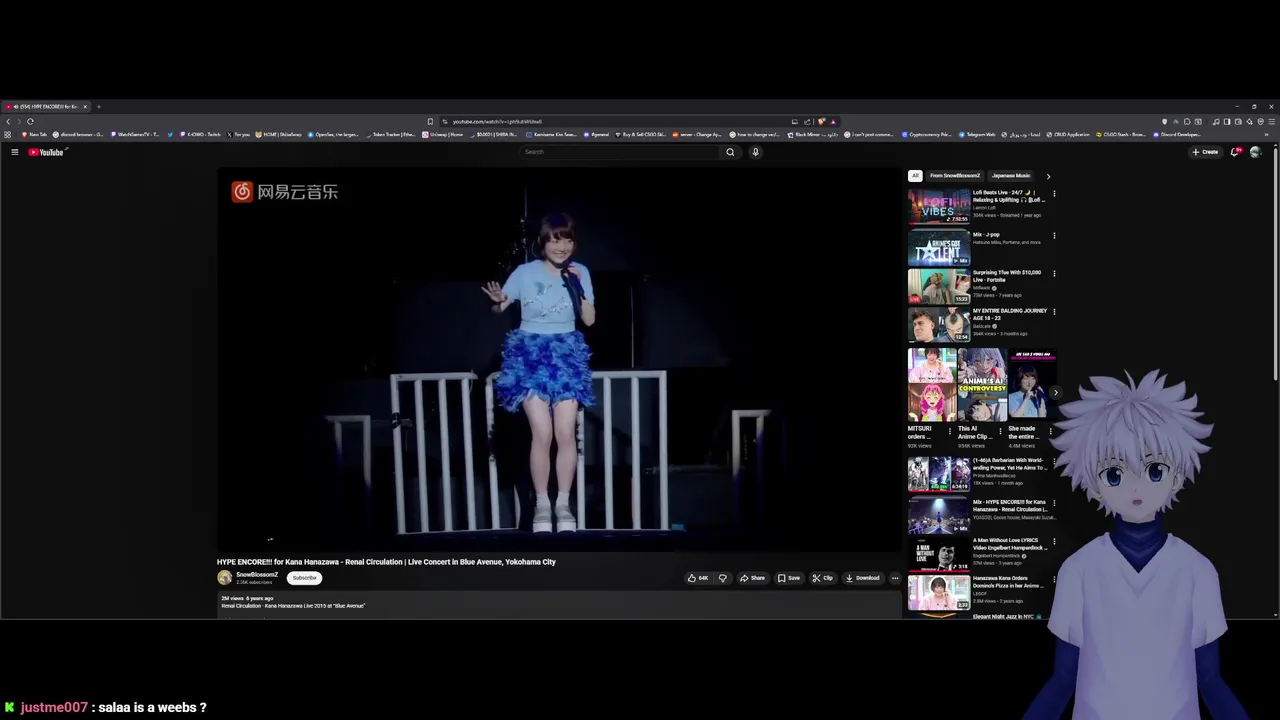
Task: Open the Mix - J-pop playlist thumbnail
Action: point(939,248)
